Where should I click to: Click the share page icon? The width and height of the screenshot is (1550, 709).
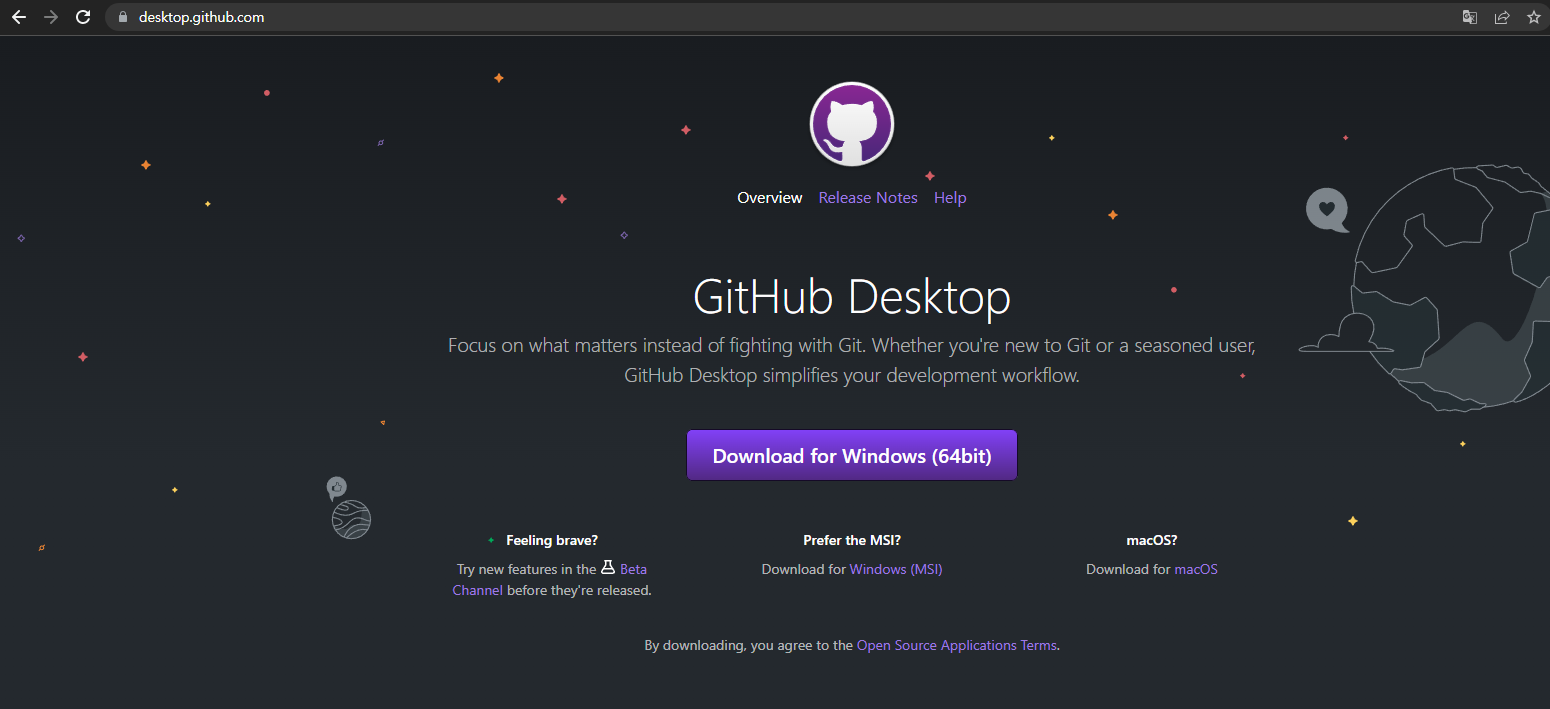pyautogui.click(x=1501, y=17)
